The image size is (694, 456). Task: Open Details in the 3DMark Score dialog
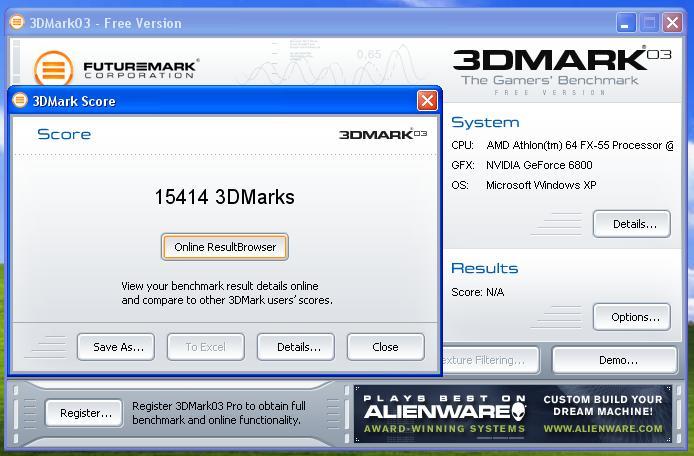[296, 347]
